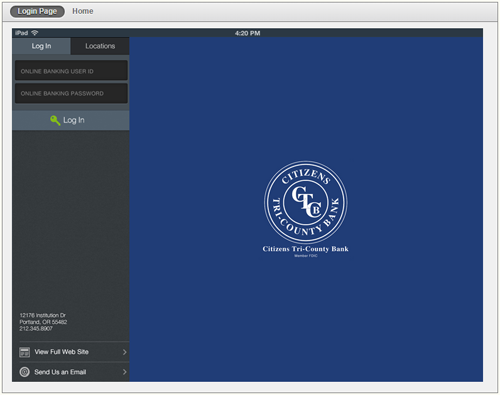Click the Wi-Fi status icon
Viewport: 500px width, 395px height.
click(35, 33)
